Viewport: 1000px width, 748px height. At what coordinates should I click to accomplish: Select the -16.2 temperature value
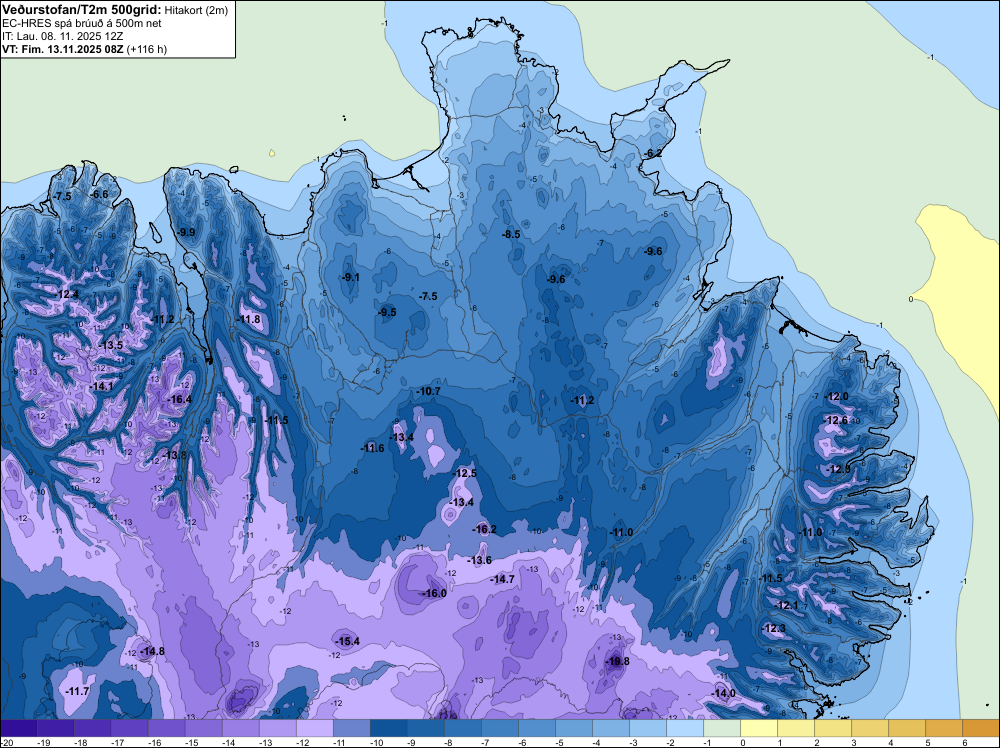[484, 529]
